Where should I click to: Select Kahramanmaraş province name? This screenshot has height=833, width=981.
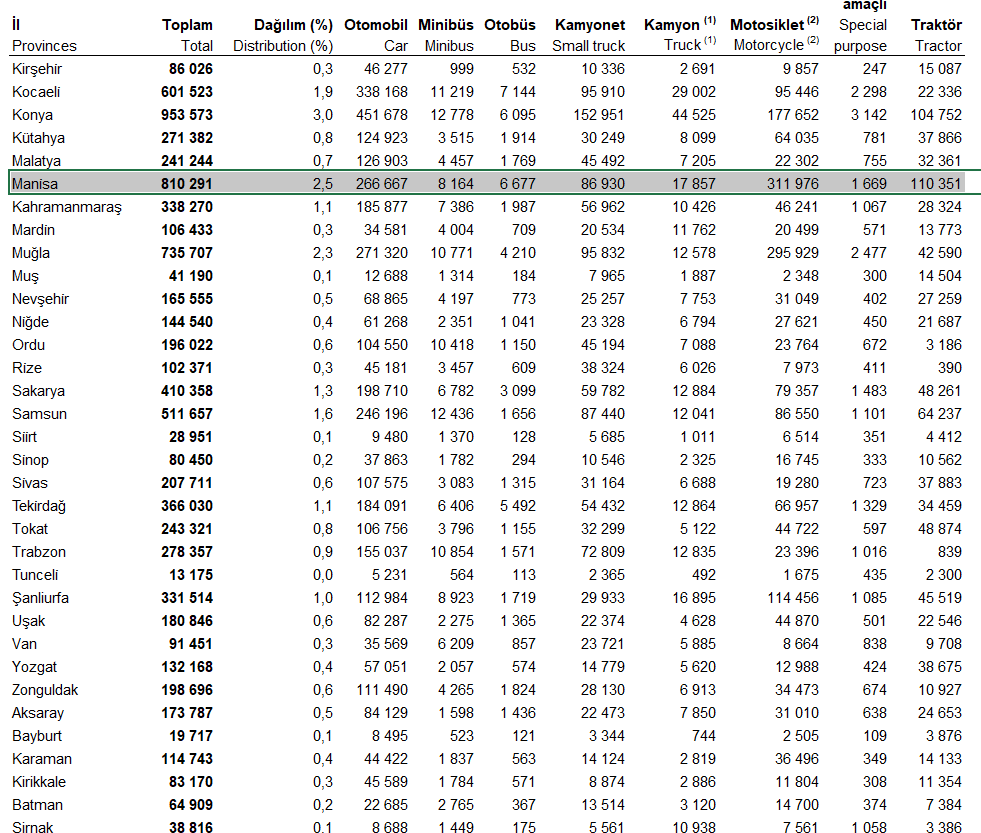click(x=66, y=207)
